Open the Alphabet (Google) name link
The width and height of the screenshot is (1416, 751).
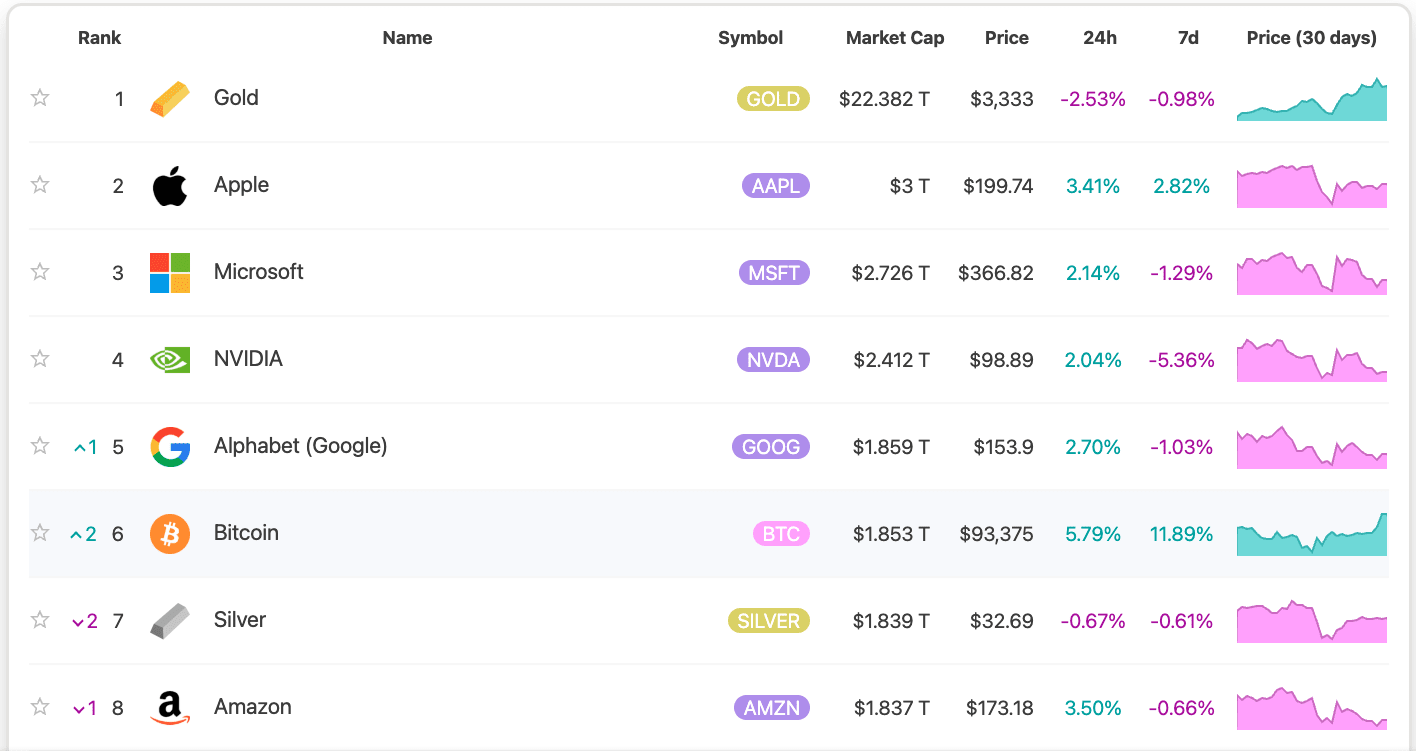300,446
